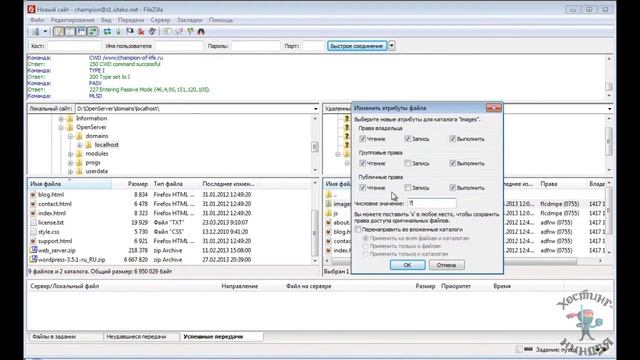This screenshot has height=360, width=640.
Task: Open the Сервер menu
Action: (160, 20)
